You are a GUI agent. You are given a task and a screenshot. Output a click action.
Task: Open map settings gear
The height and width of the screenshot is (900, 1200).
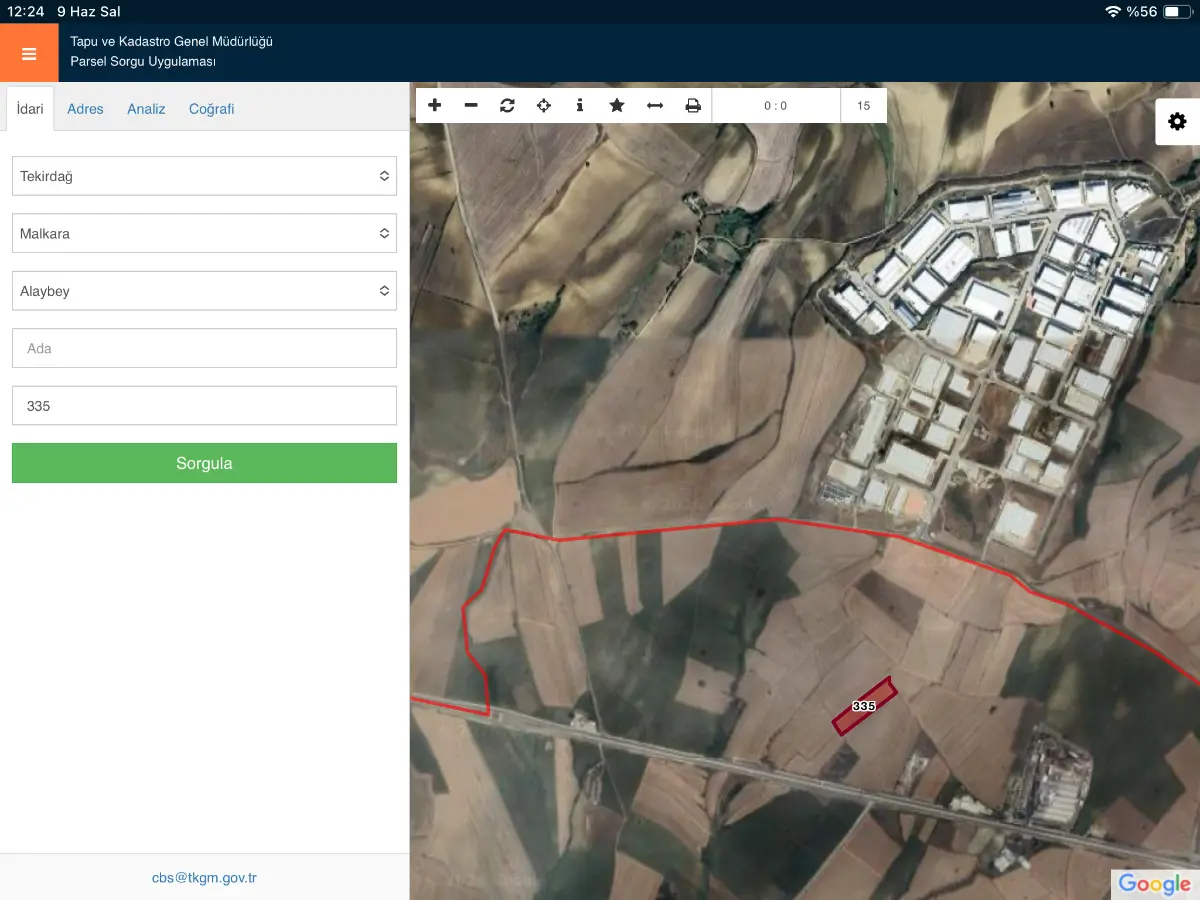click(1177, 121)
